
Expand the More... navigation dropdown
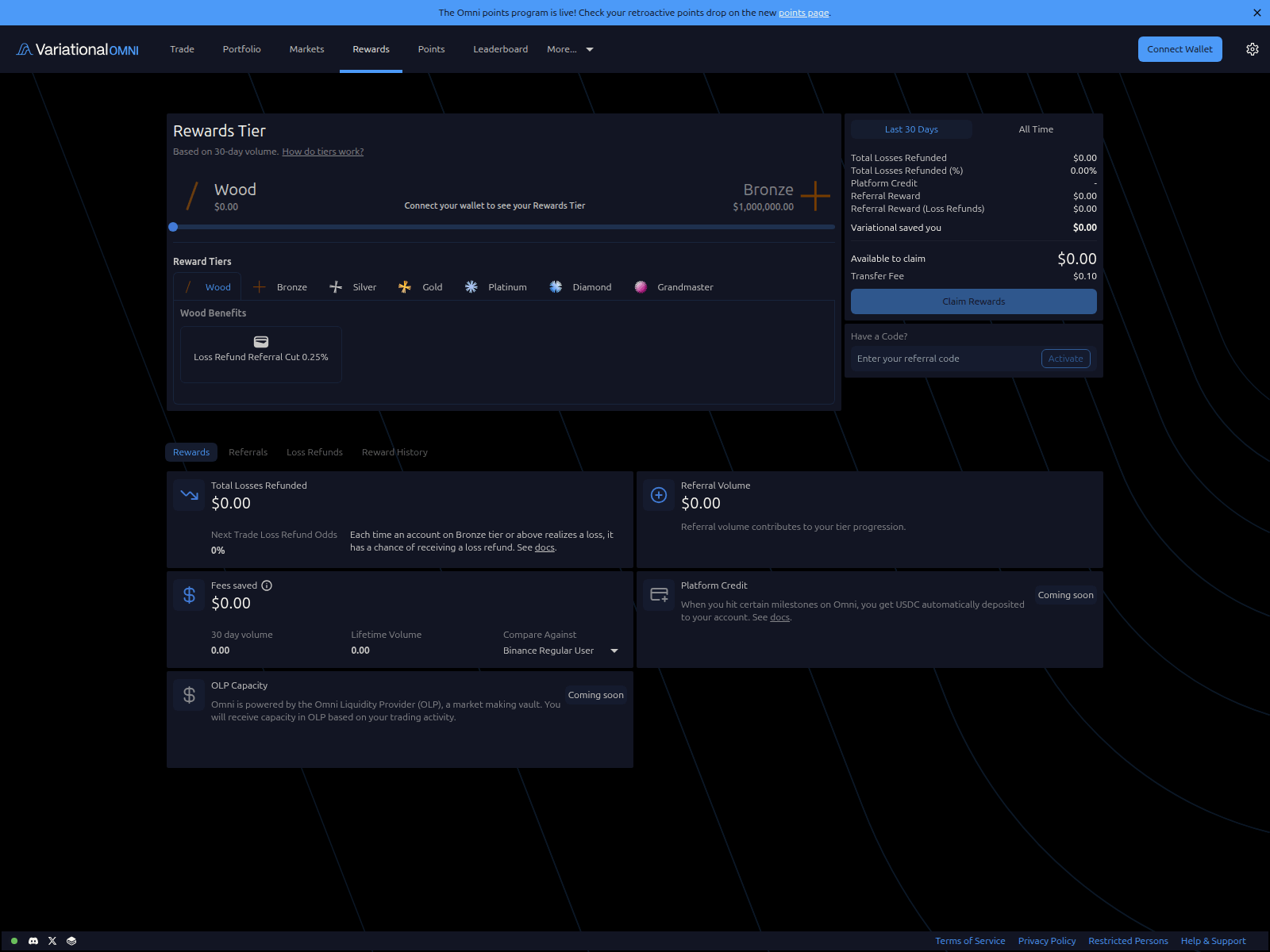tap(570, 49)
